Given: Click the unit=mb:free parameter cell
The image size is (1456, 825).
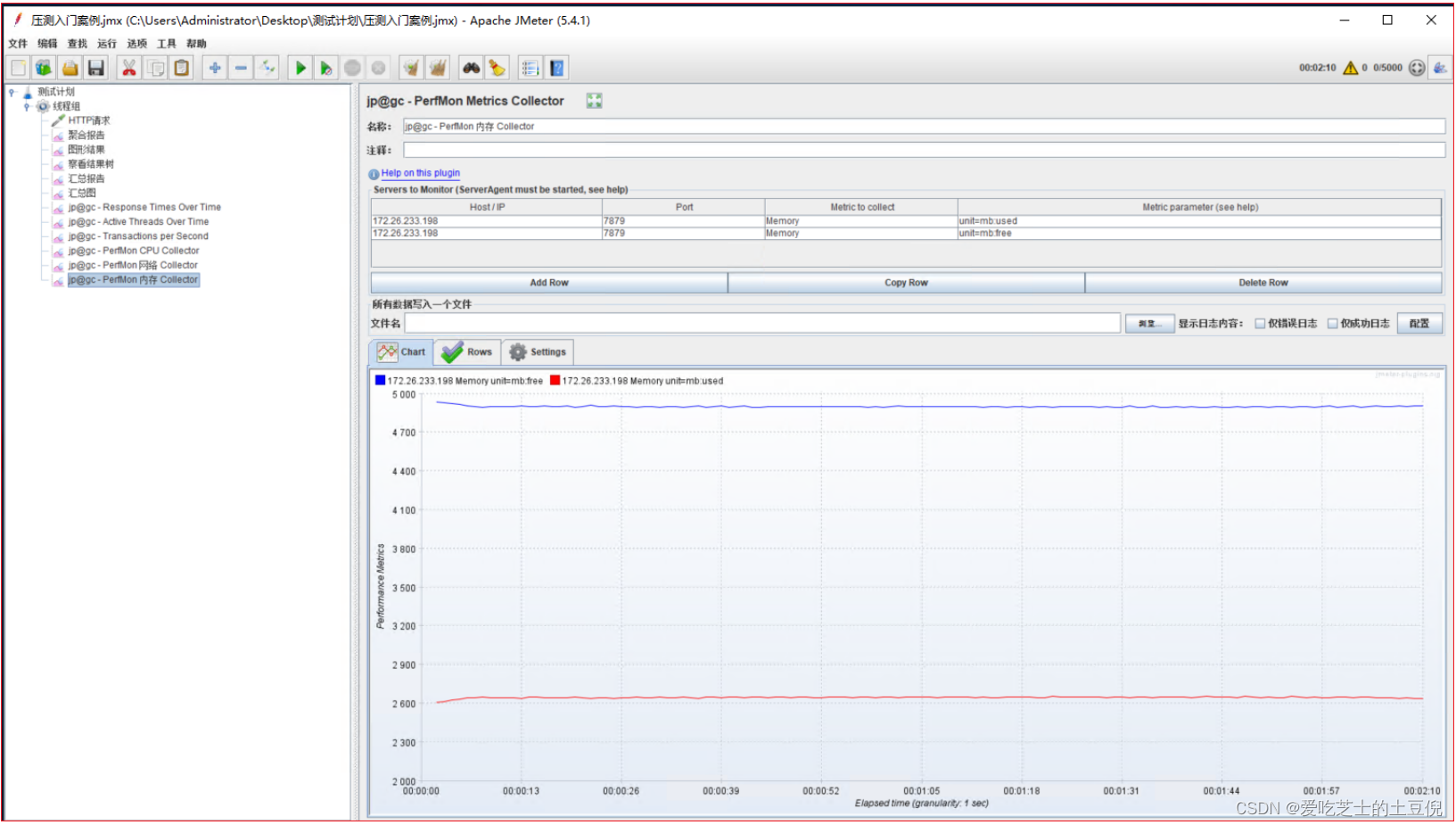Looking at the screenshot, I should [x=1199, y=234].
